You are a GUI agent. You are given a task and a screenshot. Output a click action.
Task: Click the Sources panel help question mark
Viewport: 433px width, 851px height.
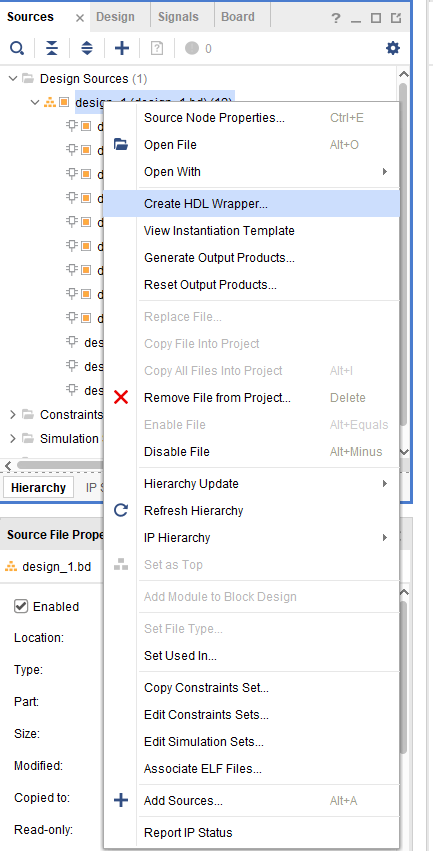(x=336, y=18)
